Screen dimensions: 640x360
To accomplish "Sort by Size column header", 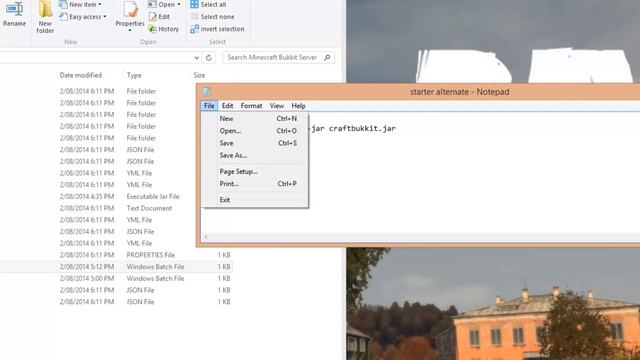I will click(x=199, y=75).
